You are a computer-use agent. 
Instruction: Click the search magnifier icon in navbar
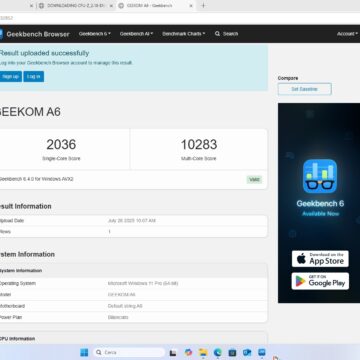tap(217, 34)
